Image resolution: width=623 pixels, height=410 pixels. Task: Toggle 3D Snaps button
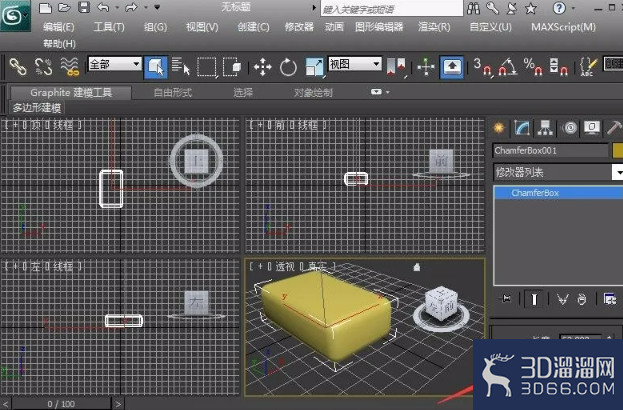[x=482, y=67]
